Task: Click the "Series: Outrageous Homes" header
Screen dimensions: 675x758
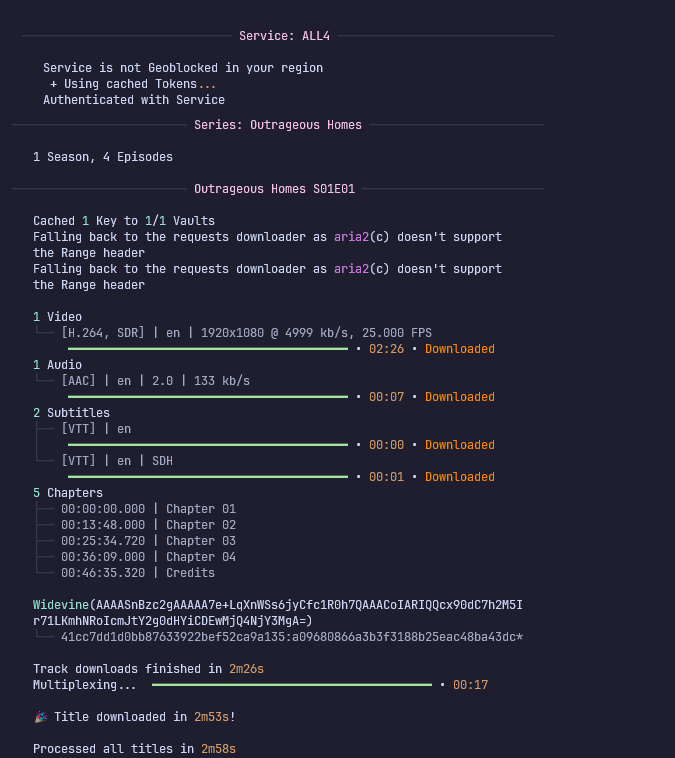Action: [x=278, y=125]
